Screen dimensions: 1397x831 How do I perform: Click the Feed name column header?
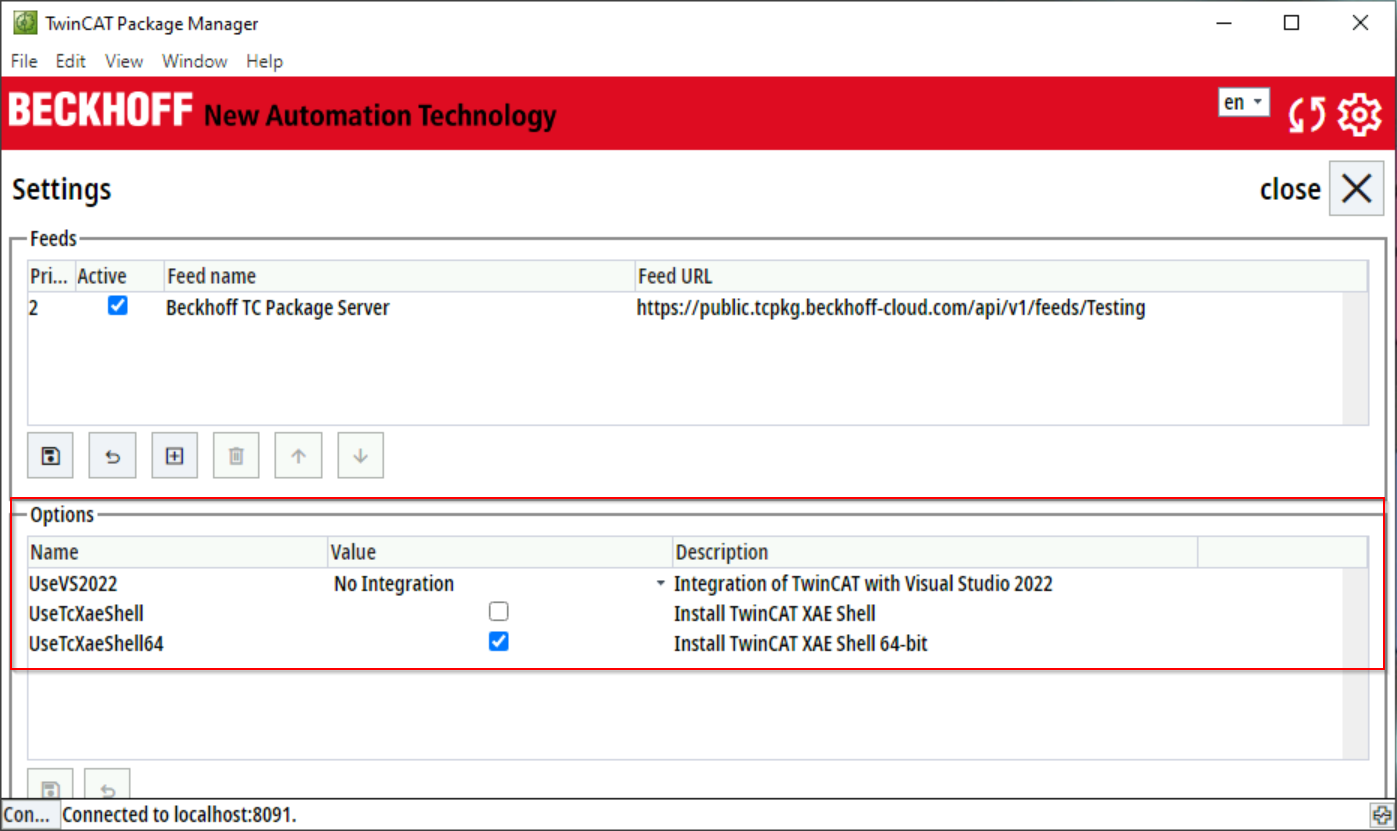pos(398,276)
